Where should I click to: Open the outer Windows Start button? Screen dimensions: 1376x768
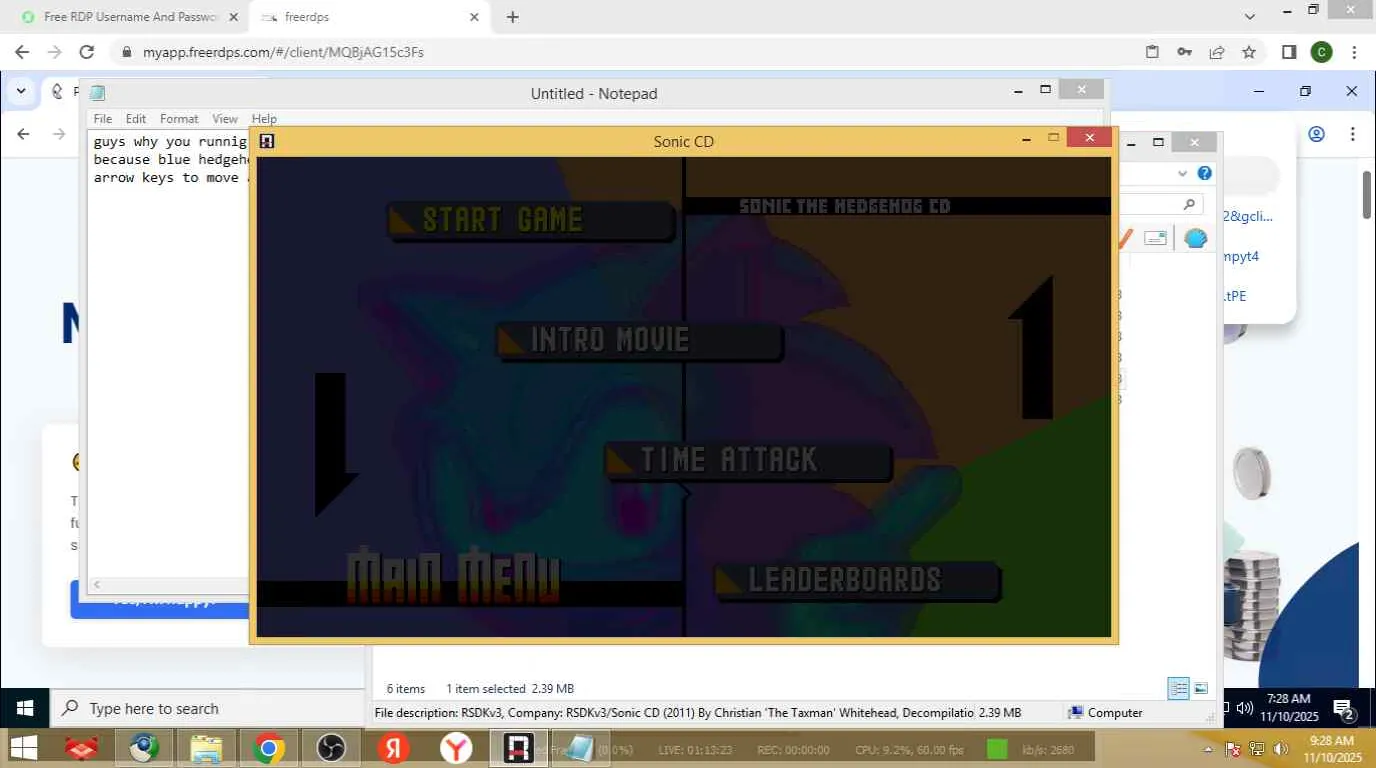24,747
